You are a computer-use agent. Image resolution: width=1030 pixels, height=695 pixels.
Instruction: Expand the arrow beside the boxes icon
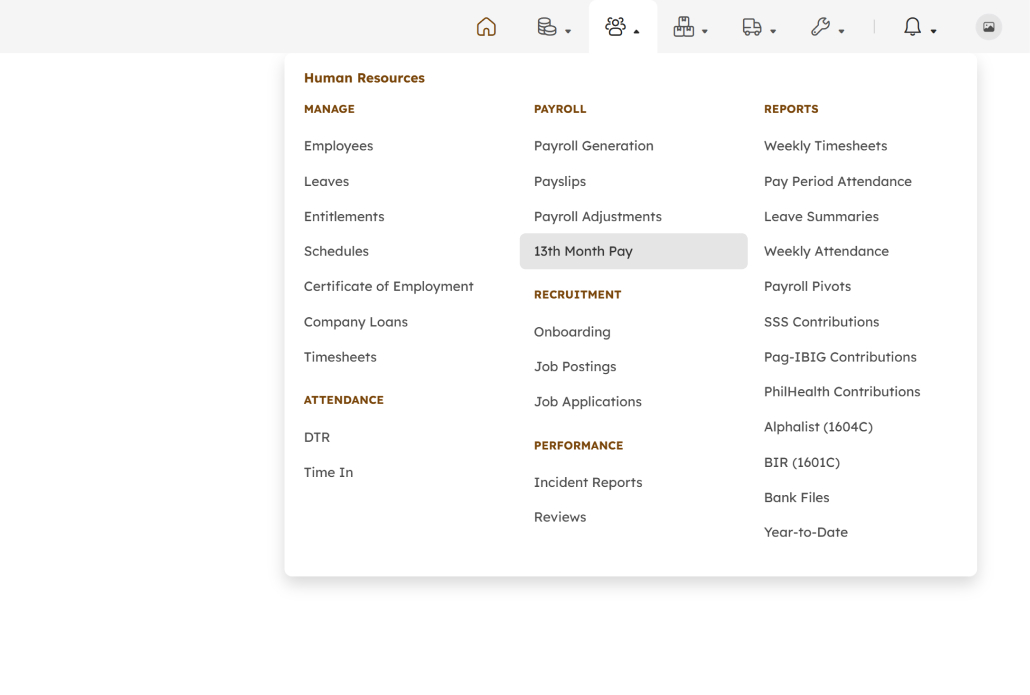pos(705,31)
